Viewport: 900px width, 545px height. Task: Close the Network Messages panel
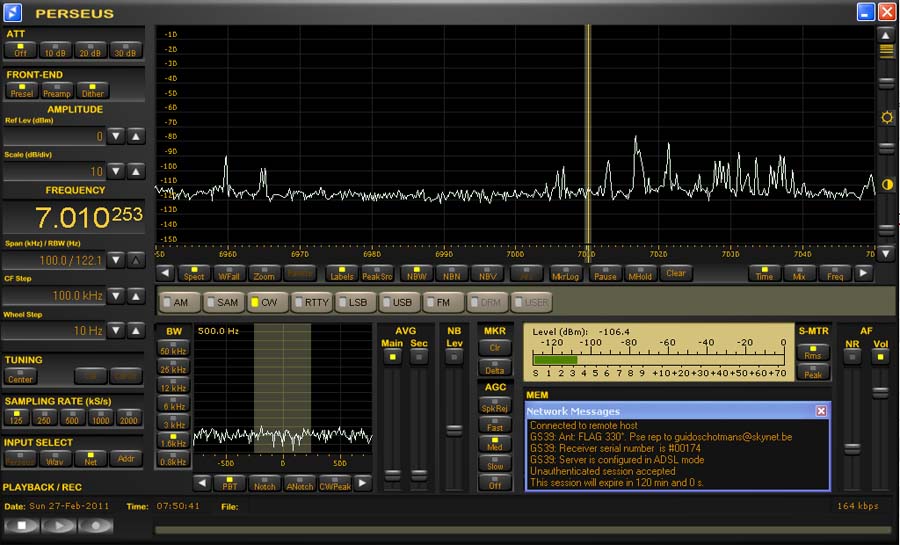[821, 411]
